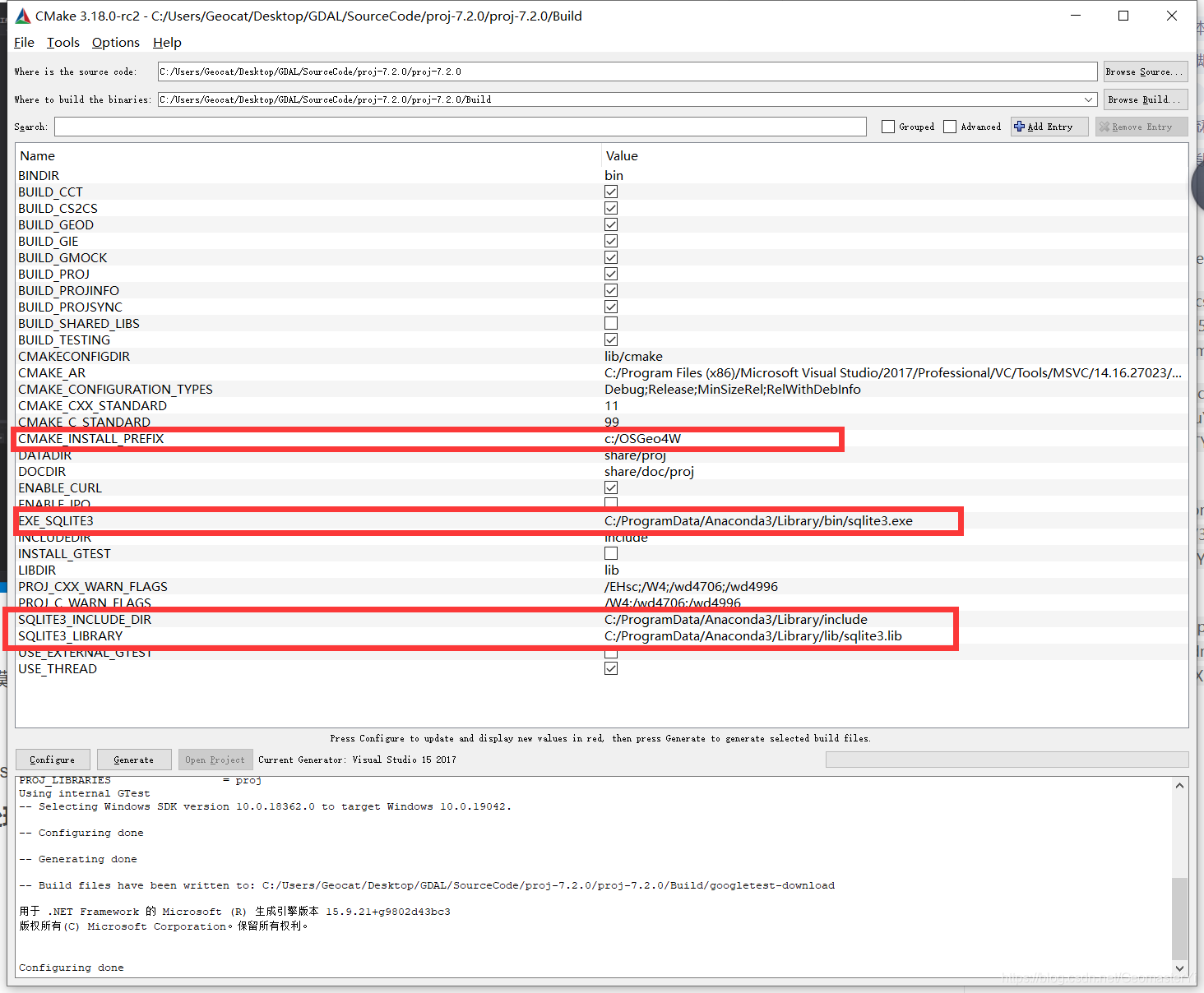Viewport: 1204px width, 993px height.
Task: Open the Help menu
Action: click(167, 43)
